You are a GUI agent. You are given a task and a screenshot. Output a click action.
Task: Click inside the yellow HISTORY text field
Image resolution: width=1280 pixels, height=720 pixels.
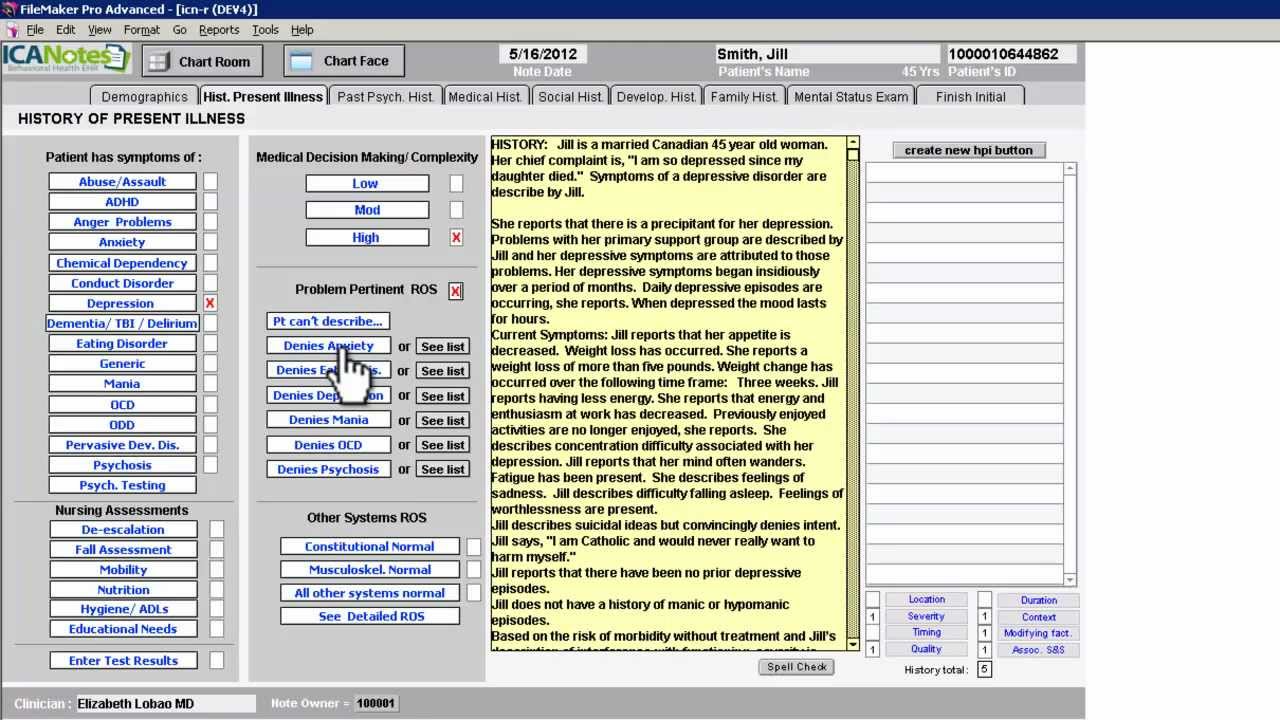tap(668, 393)
